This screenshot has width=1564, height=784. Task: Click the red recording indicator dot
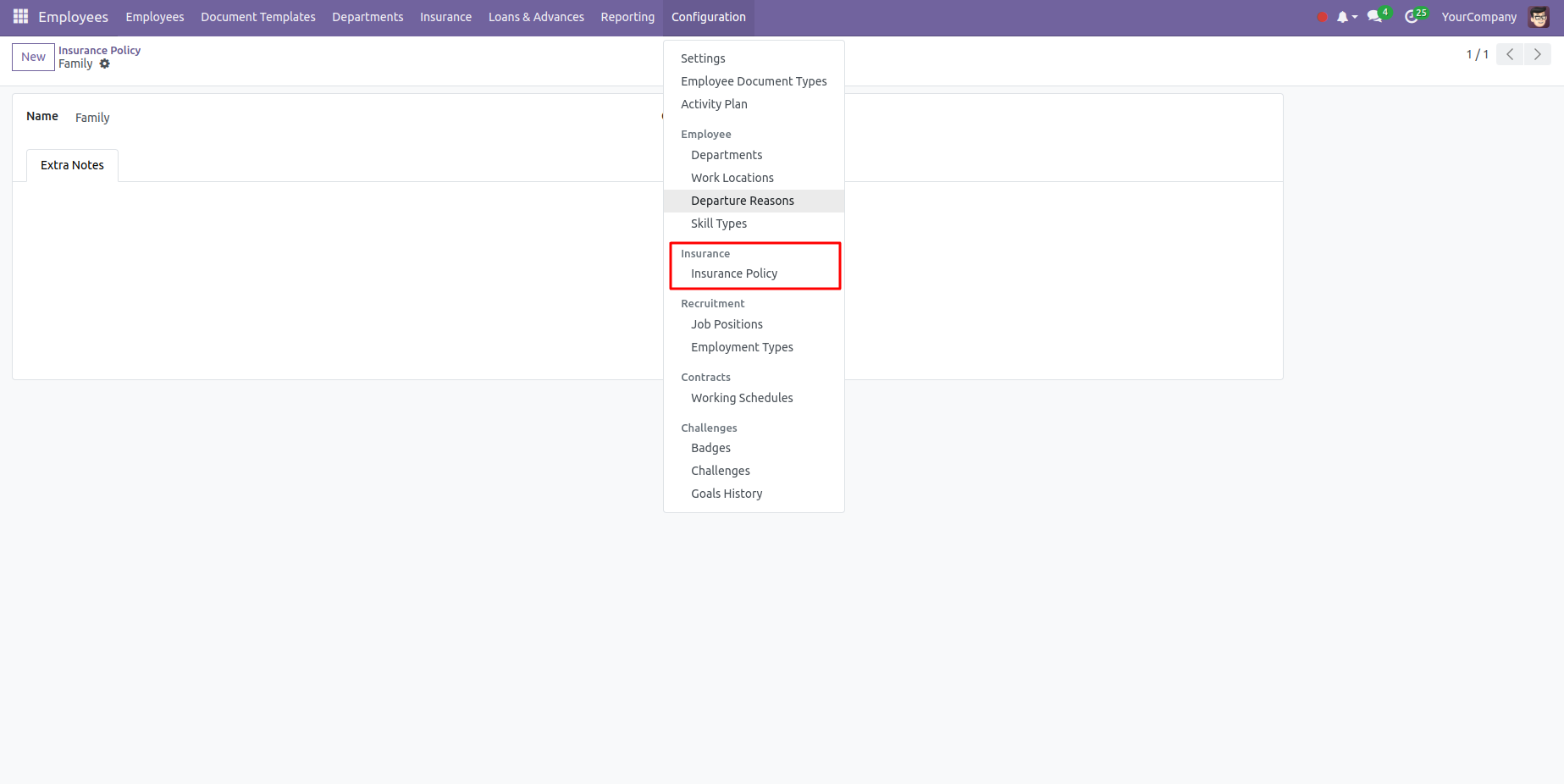(x=1322, y=17)
